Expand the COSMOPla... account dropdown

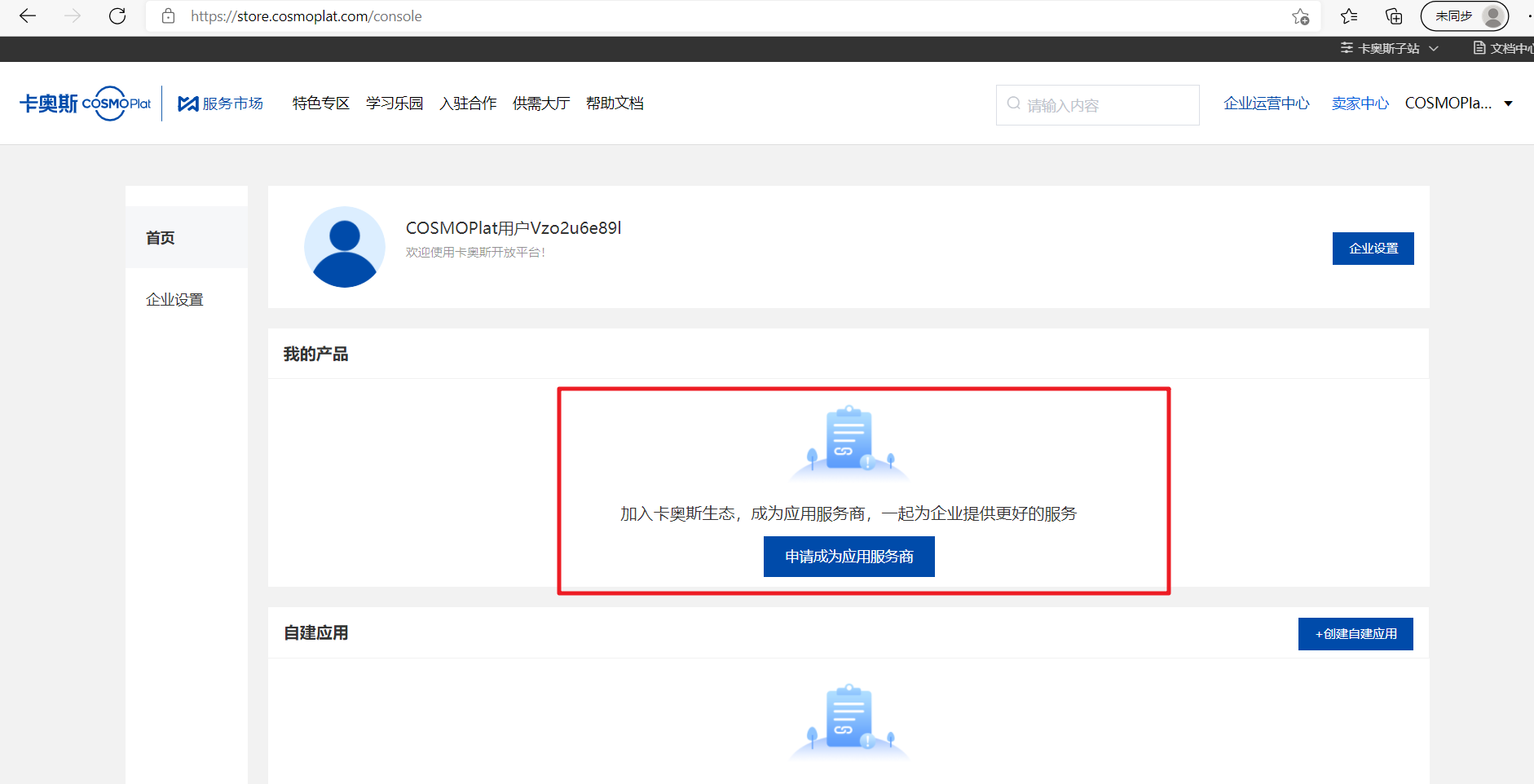click(1459, 104)
